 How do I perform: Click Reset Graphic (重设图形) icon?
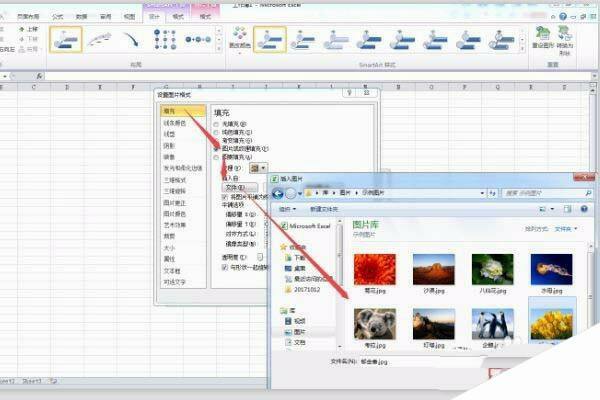[543, 38]
